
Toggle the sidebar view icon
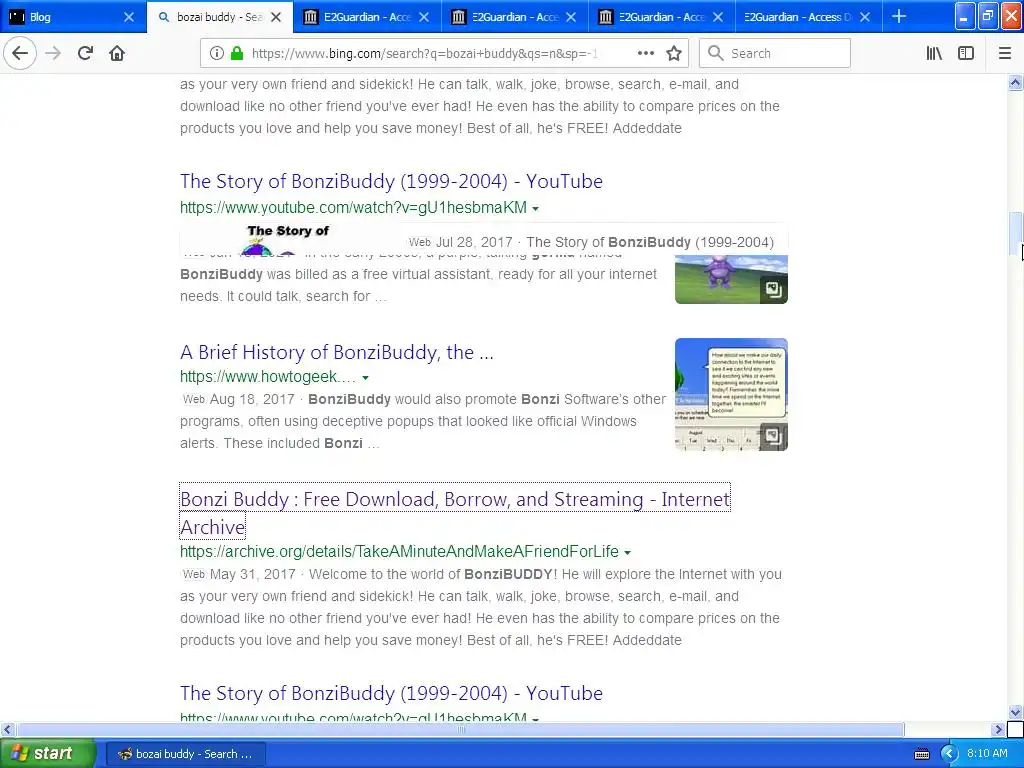pyautogui.click(x=966, y=54)
